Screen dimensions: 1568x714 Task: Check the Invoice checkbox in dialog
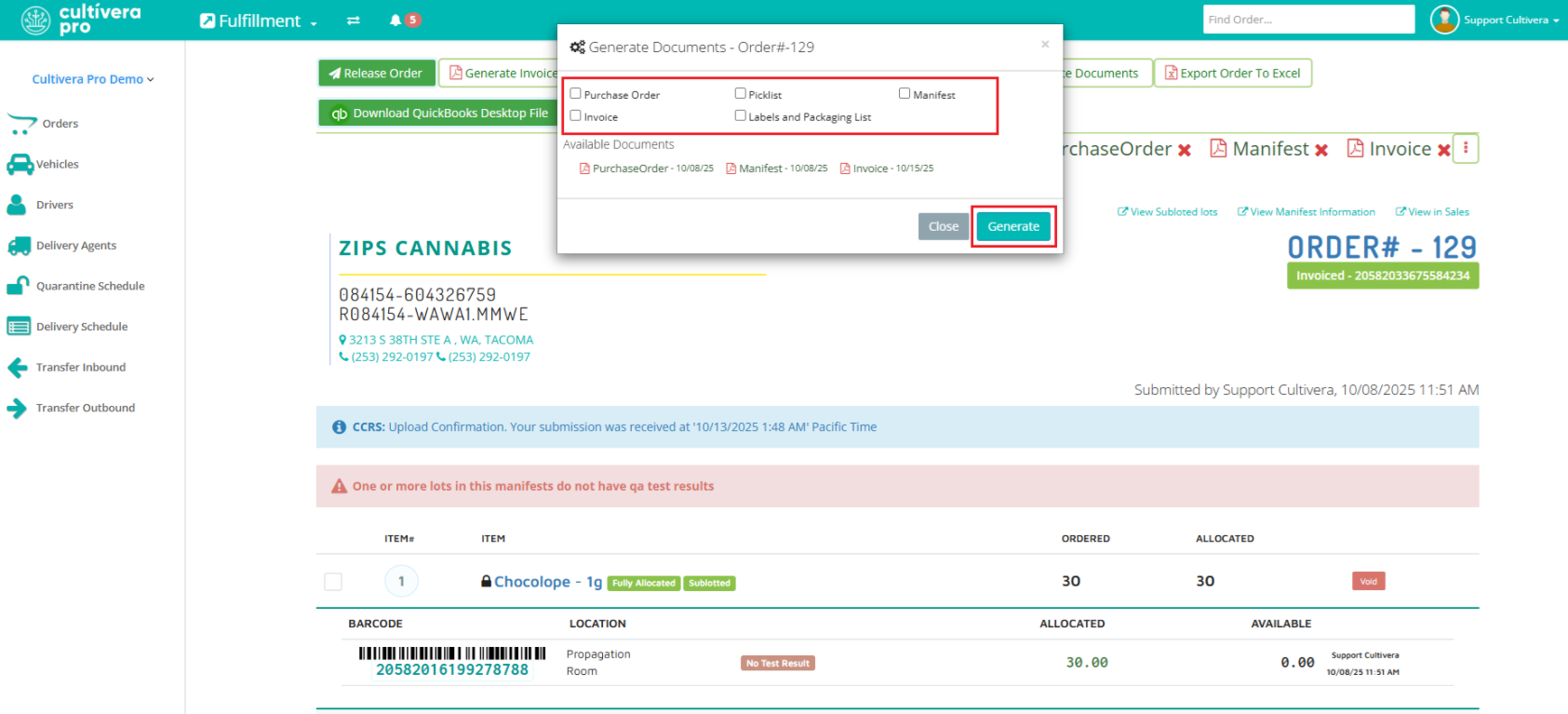point(576,115)
